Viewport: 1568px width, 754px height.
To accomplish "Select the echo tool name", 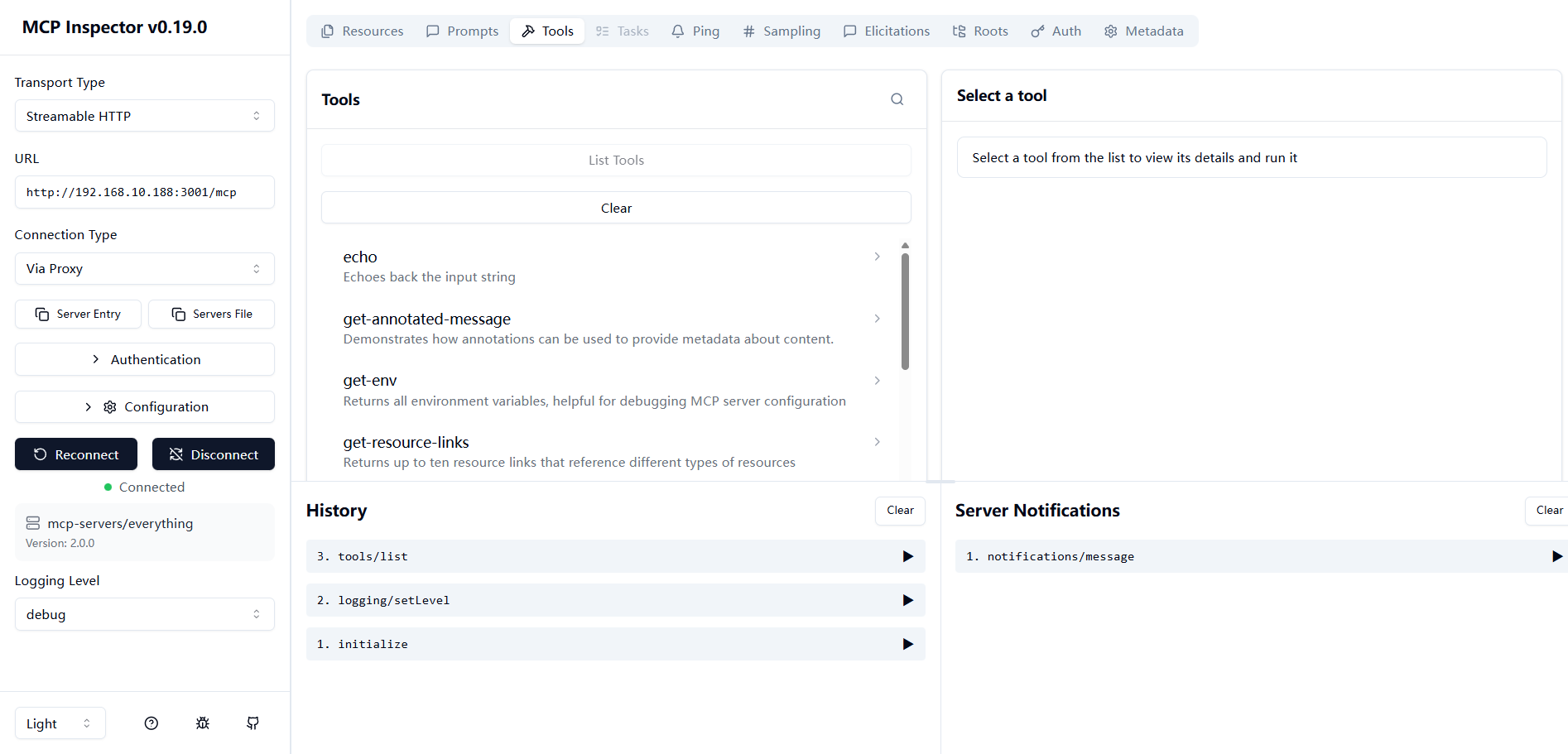I will click(x=360, y=257).
